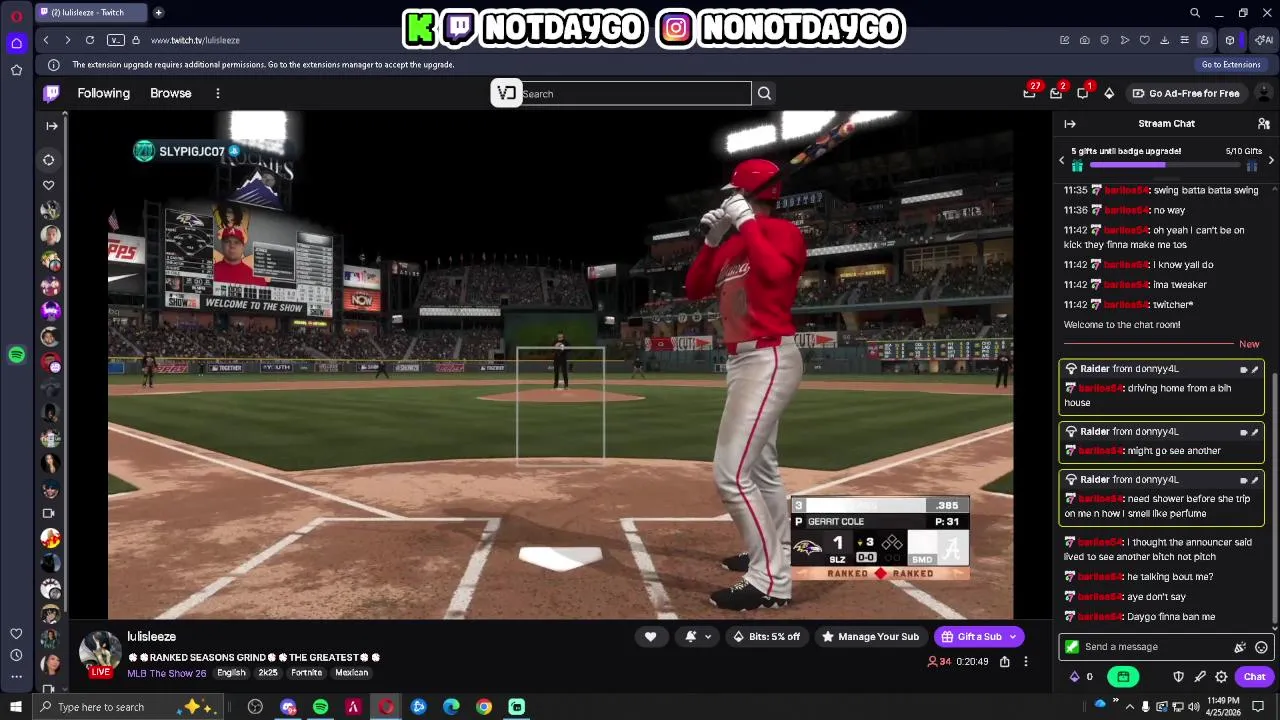The width and height of the screenshot is (1280, 720).
Task: Open the Twitch home logo
Action: [51, 93]
